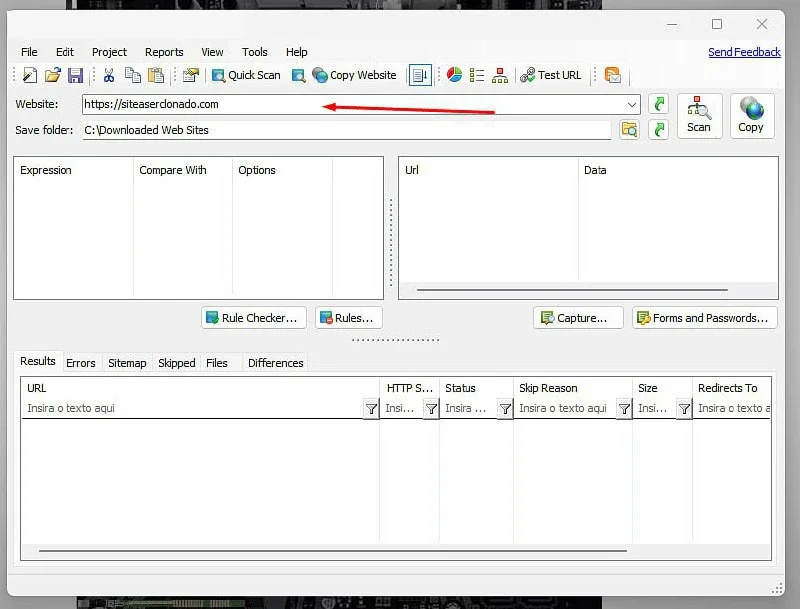Open project using folder toolbar icon
800x609 pixels.
coord(52,75)
